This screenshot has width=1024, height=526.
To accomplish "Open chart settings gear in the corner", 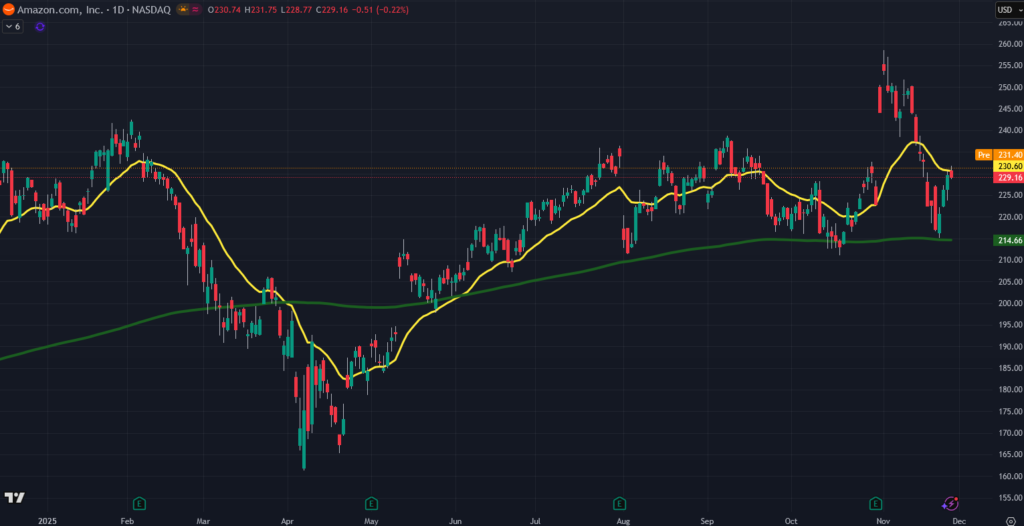I will [1010, 521].
